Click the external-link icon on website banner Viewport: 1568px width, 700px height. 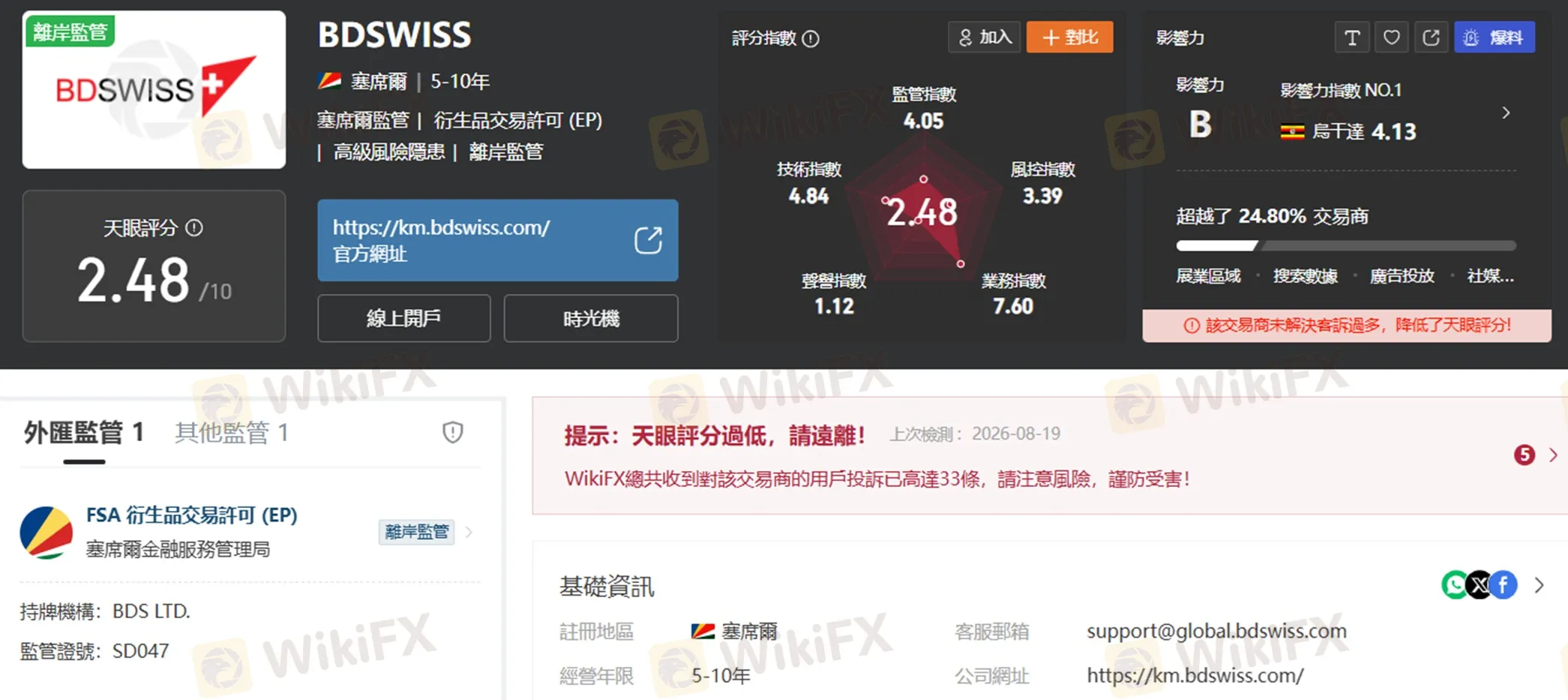pos(648,240)
